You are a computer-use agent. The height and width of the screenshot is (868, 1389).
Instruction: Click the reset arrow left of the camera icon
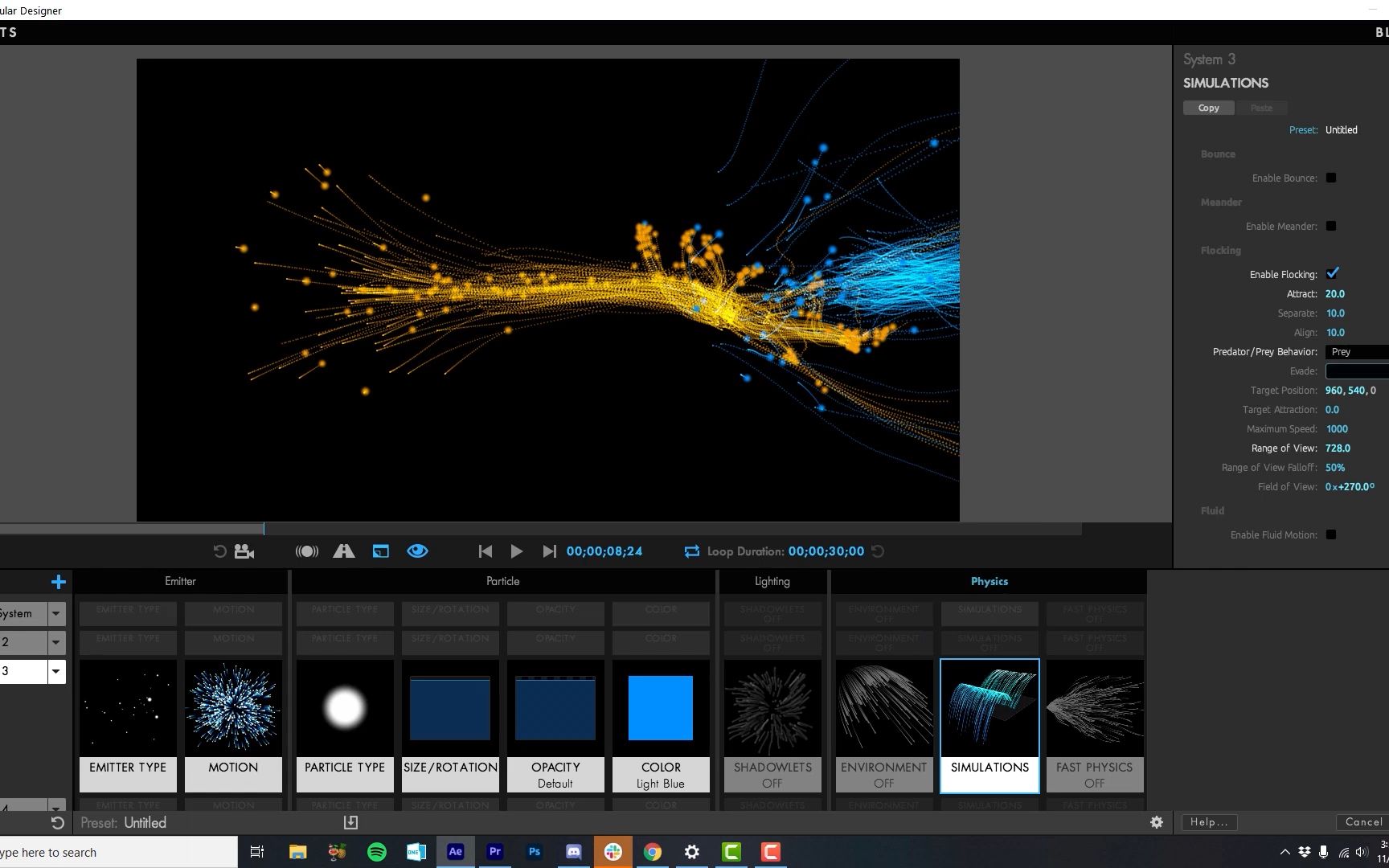(219, 551)
